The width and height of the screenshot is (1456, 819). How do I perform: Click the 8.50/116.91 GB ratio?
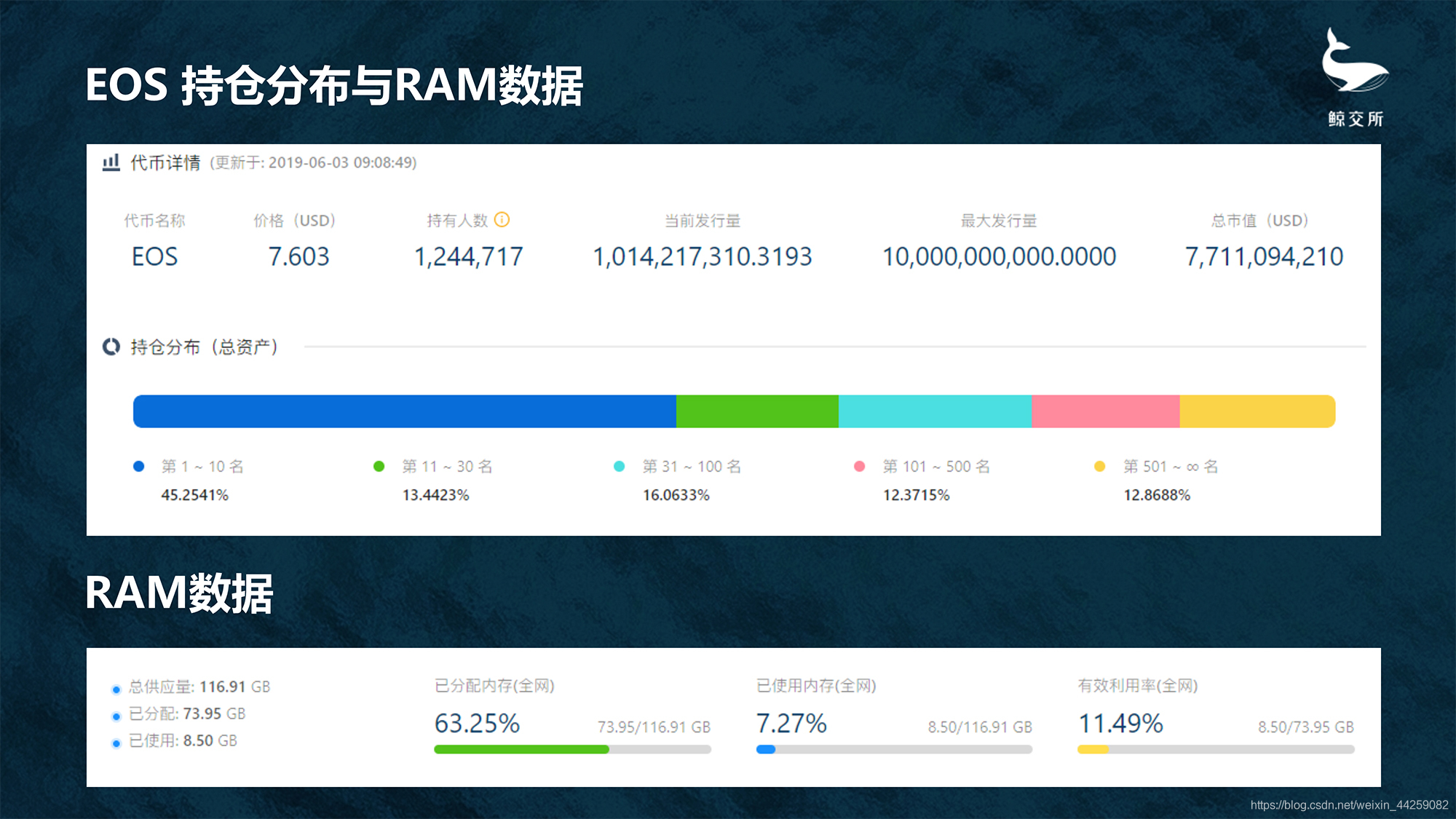coord(980,727)
